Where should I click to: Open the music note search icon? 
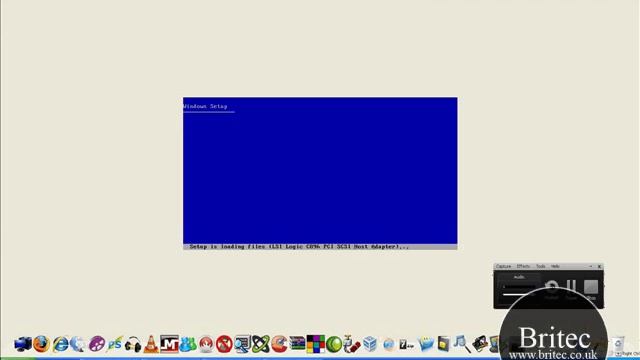tap(462, 344)
